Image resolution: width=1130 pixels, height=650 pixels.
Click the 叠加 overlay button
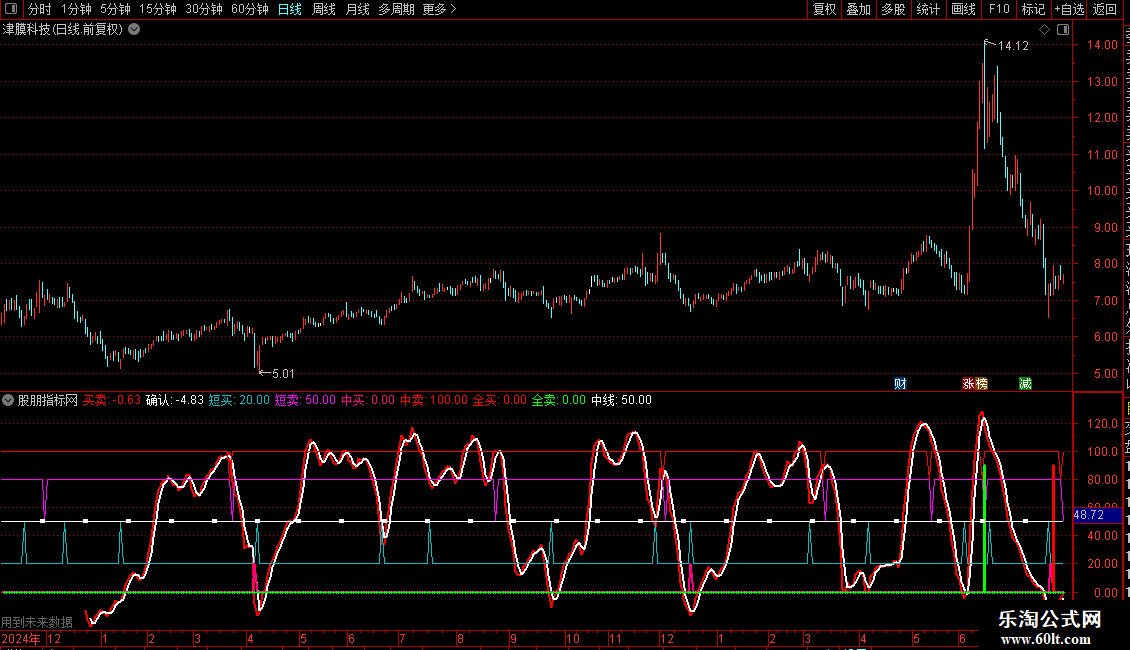[859, 9]
